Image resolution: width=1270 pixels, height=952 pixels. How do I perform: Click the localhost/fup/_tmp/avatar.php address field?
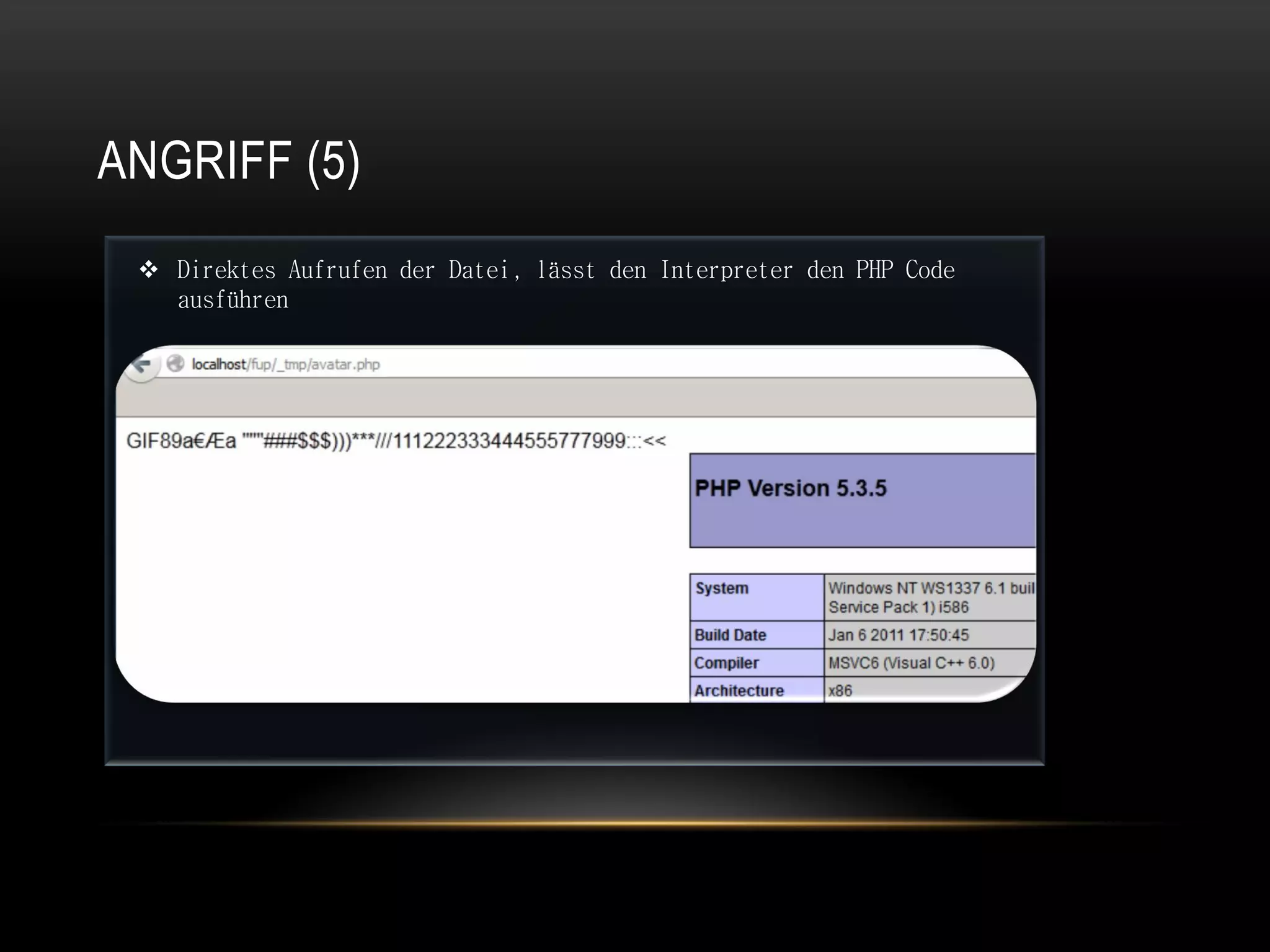(286, 364)
